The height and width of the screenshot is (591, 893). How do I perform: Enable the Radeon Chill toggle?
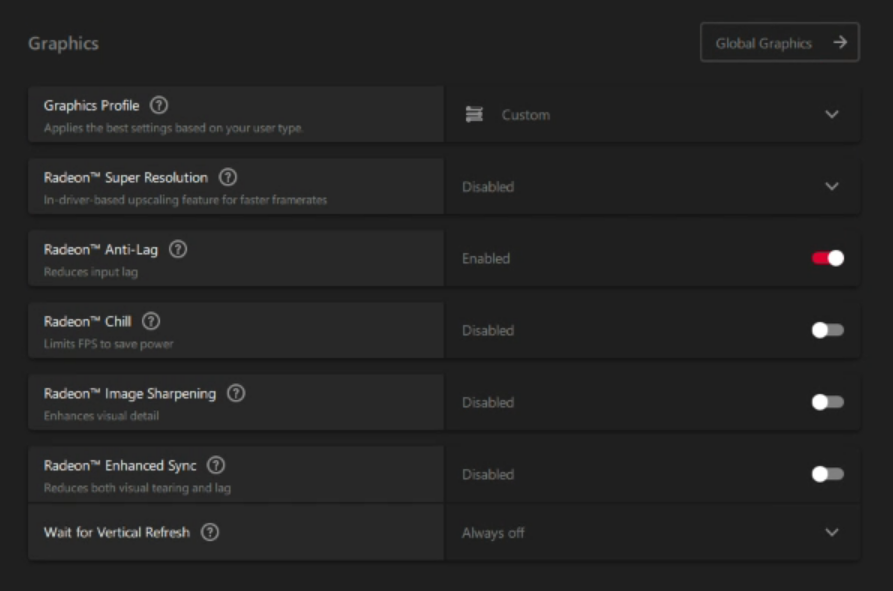click(x=828, y=330)
